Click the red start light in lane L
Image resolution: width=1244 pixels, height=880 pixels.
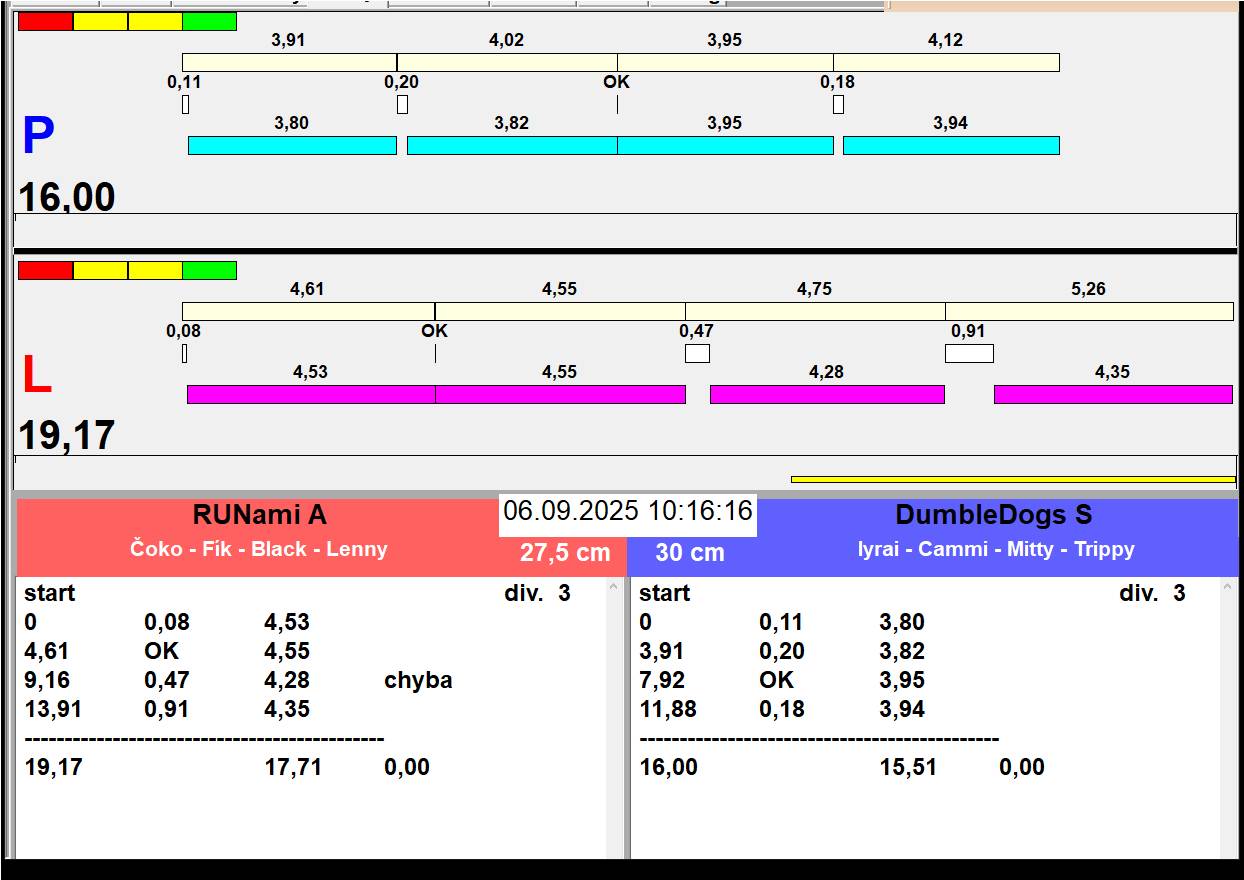[45, 270]
